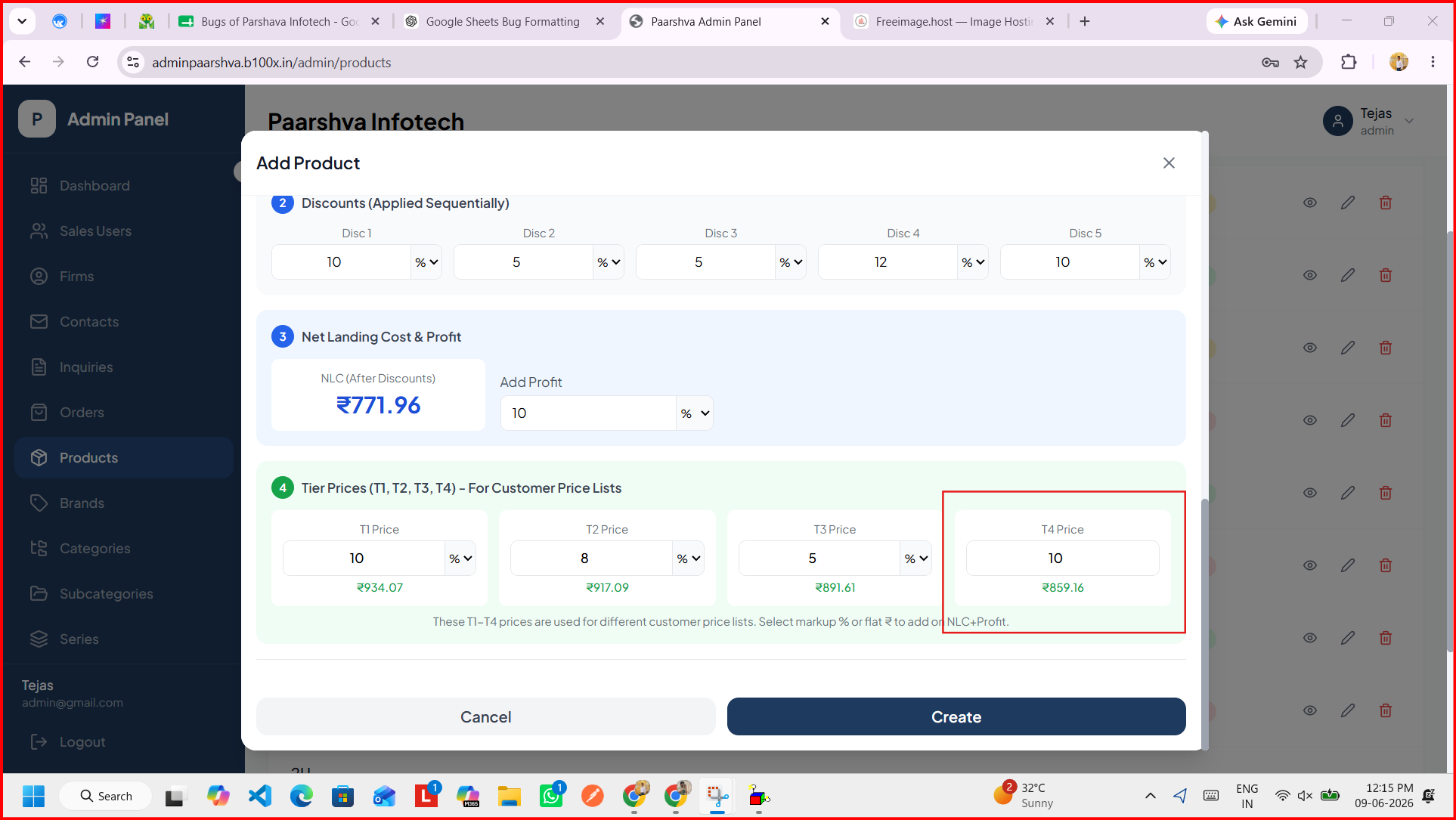The height and width of the screenshot is (820, 1456).
Task: Launch Visual Studio Code from taskbar
Action: click(260, 796)
